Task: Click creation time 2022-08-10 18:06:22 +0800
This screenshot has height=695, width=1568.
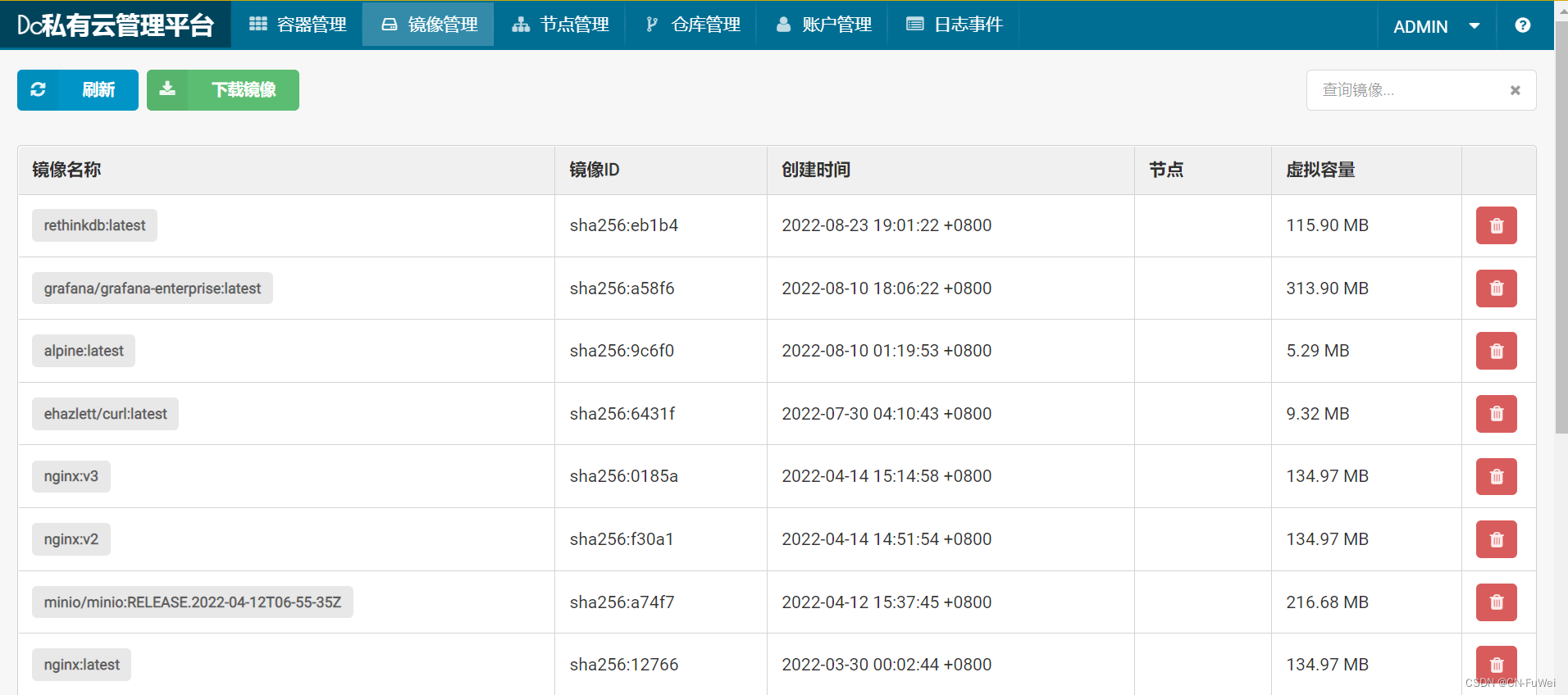Action: tap(887, 288)
